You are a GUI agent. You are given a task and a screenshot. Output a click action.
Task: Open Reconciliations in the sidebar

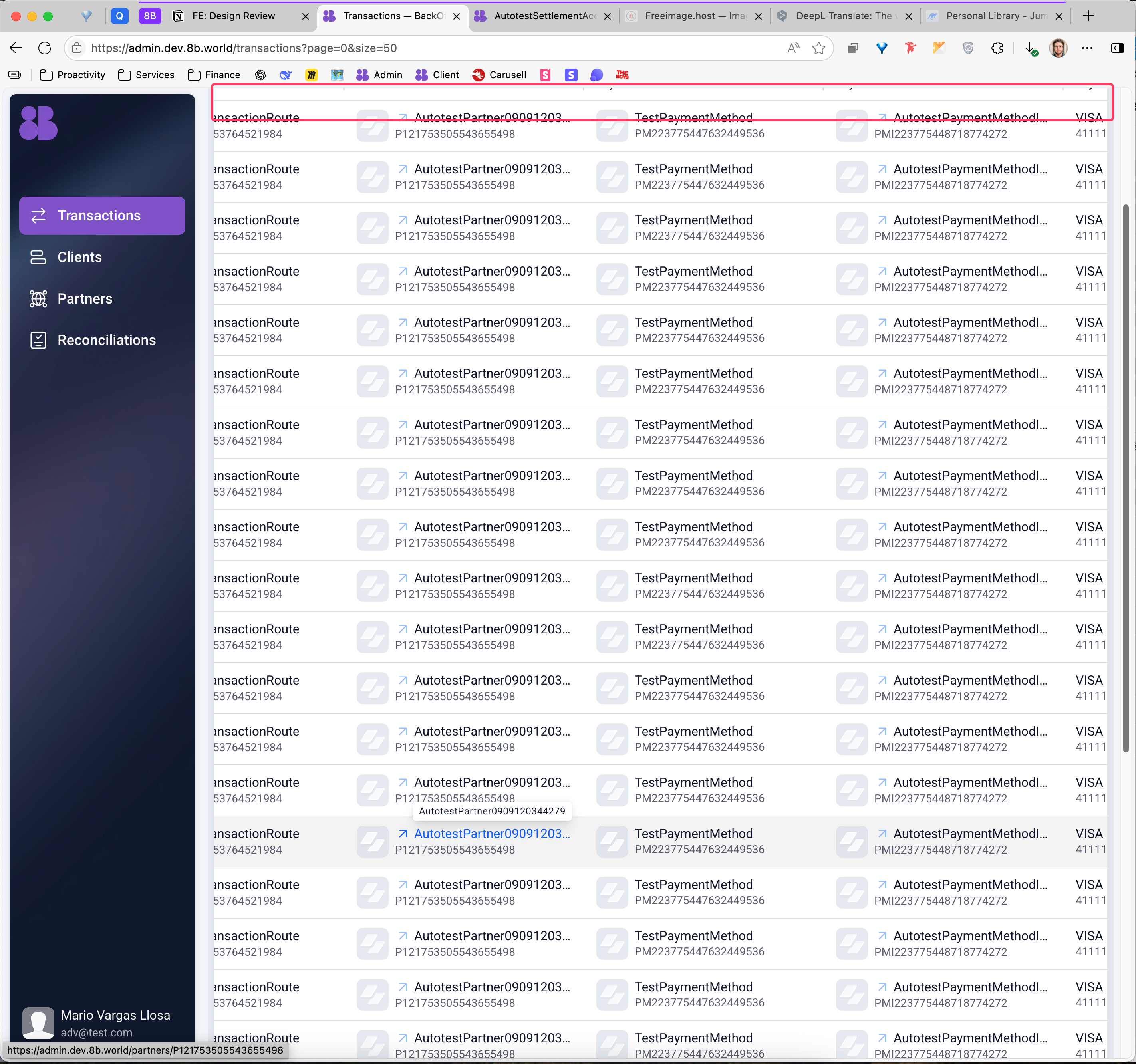(x=102, y=340)
